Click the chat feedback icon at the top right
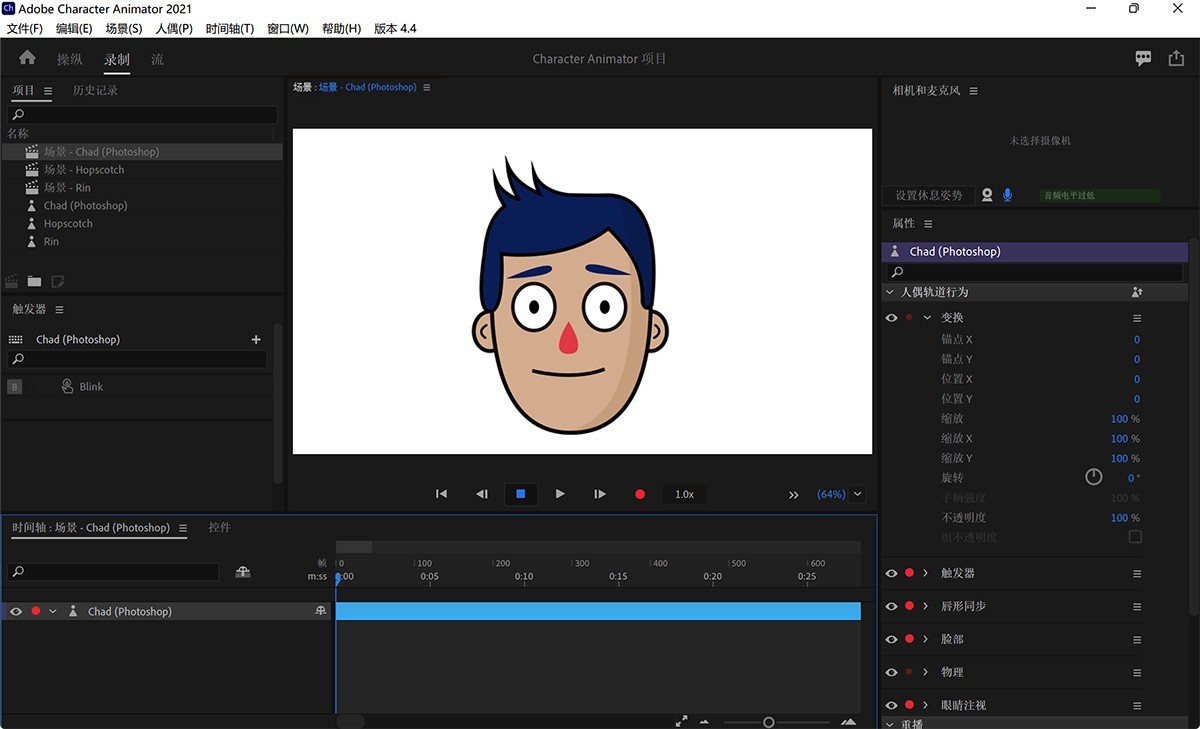Screen dimensions: 1200x729 click(x=1143, y=59)
